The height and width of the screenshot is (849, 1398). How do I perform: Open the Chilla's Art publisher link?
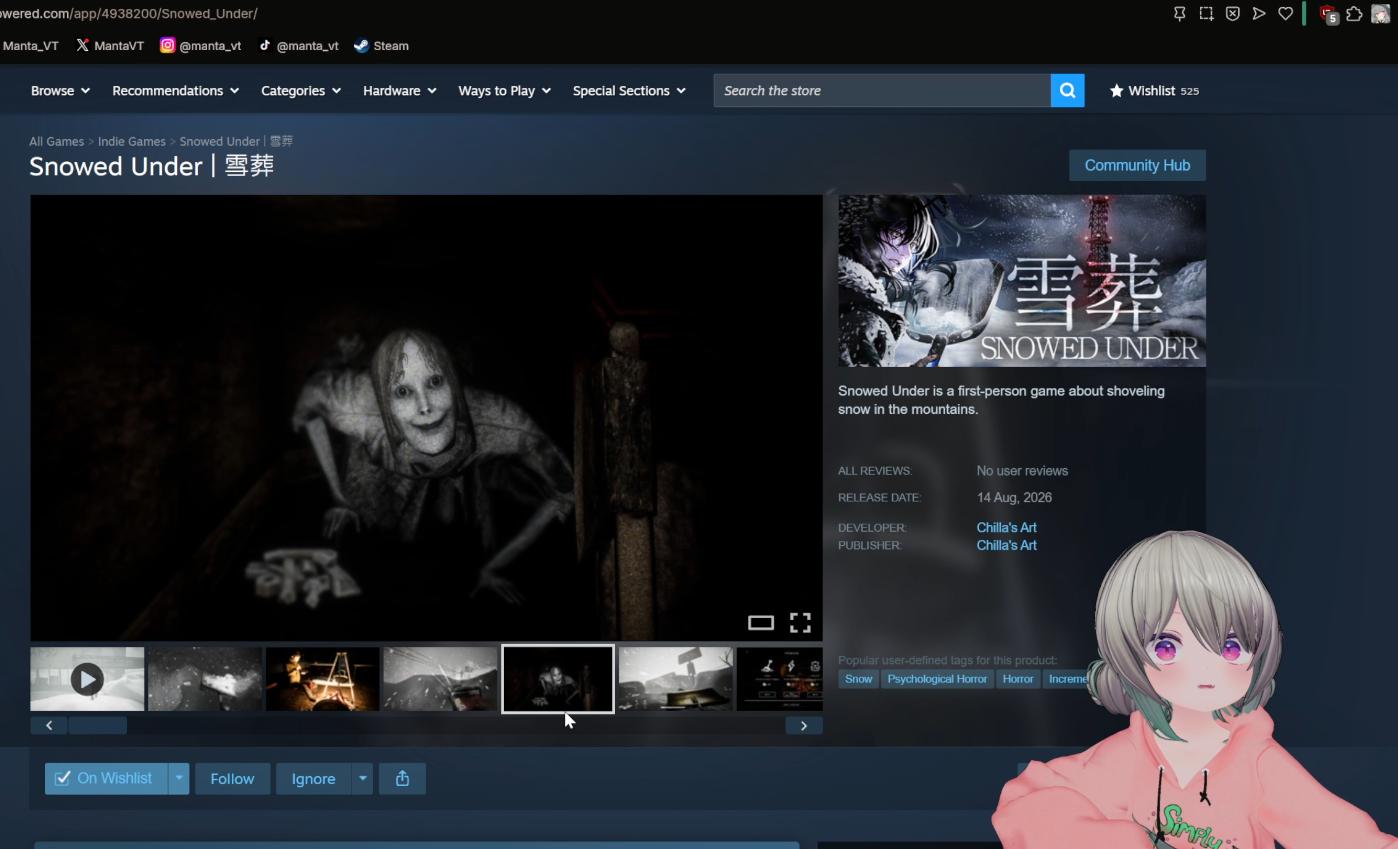point(1007,546)
